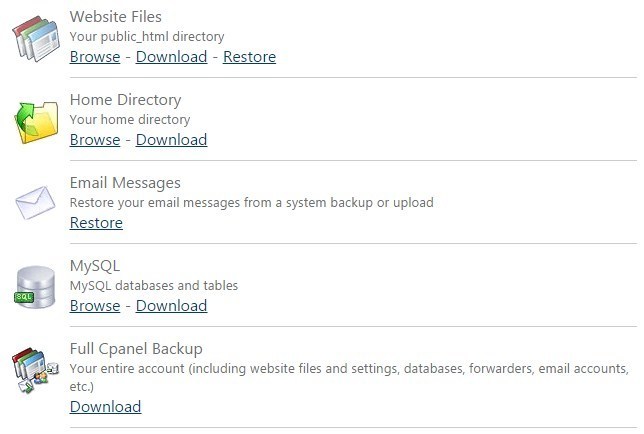The image size is (644, 434).
Task: Select the MySQL section heading
Action: [95, 266]
